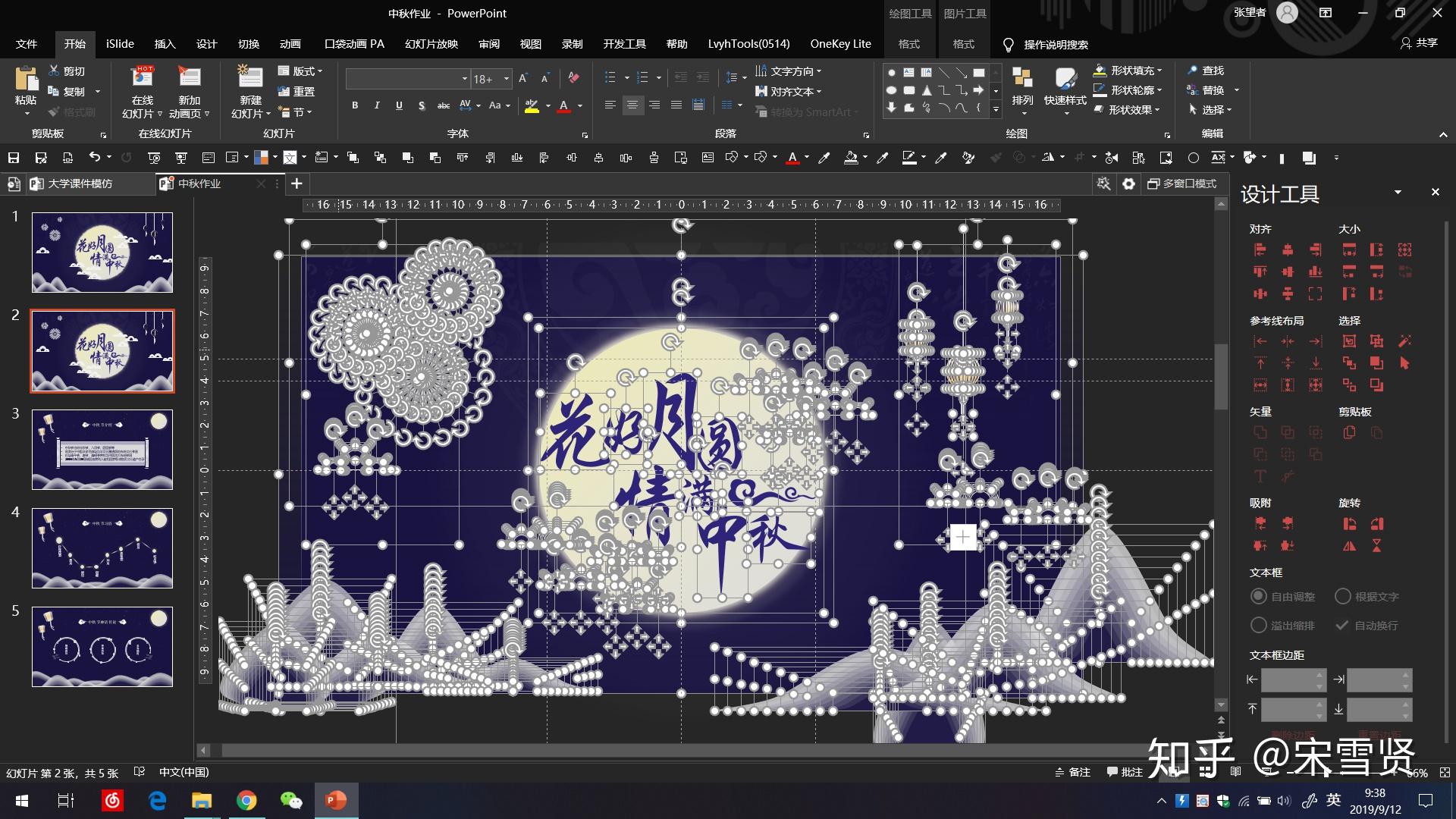The width and height of the screenshot is (1456, 819).
Task: Switch to the 大学课件模仿 document tab
Action: click(x=80, y=184)
